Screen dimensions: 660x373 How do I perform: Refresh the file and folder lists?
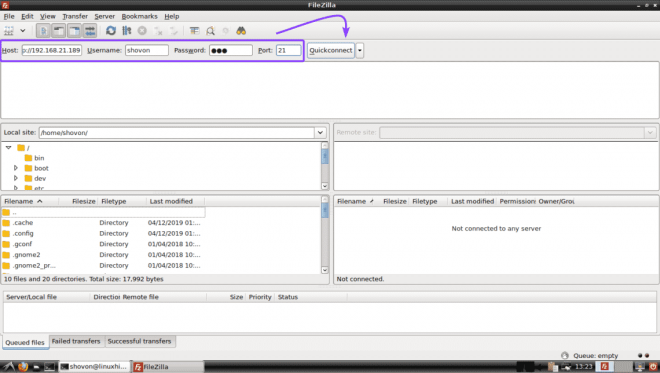click(x=111, y=31)
